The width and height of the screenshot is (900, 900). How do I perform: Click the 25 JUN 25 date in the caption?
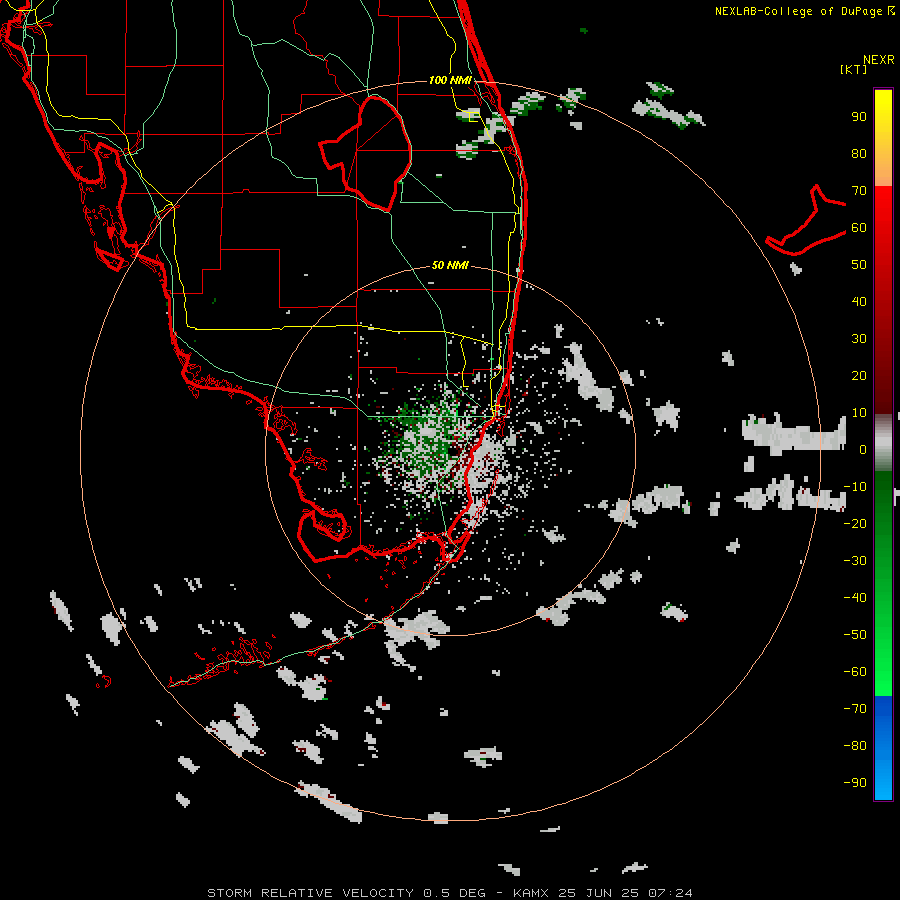599,893
